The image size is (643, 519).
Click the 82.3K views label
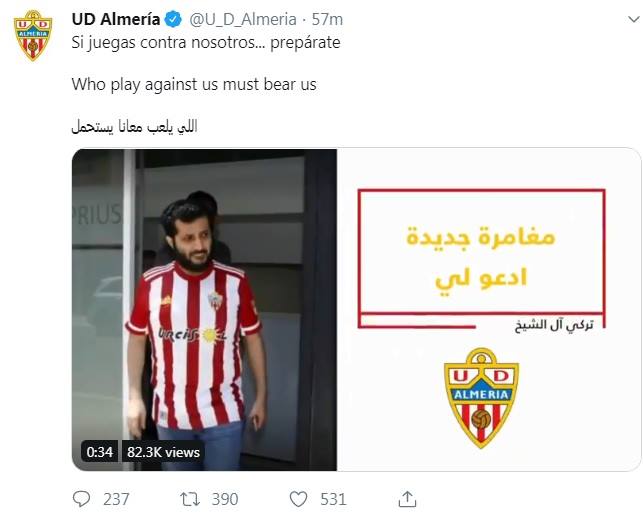163,452
